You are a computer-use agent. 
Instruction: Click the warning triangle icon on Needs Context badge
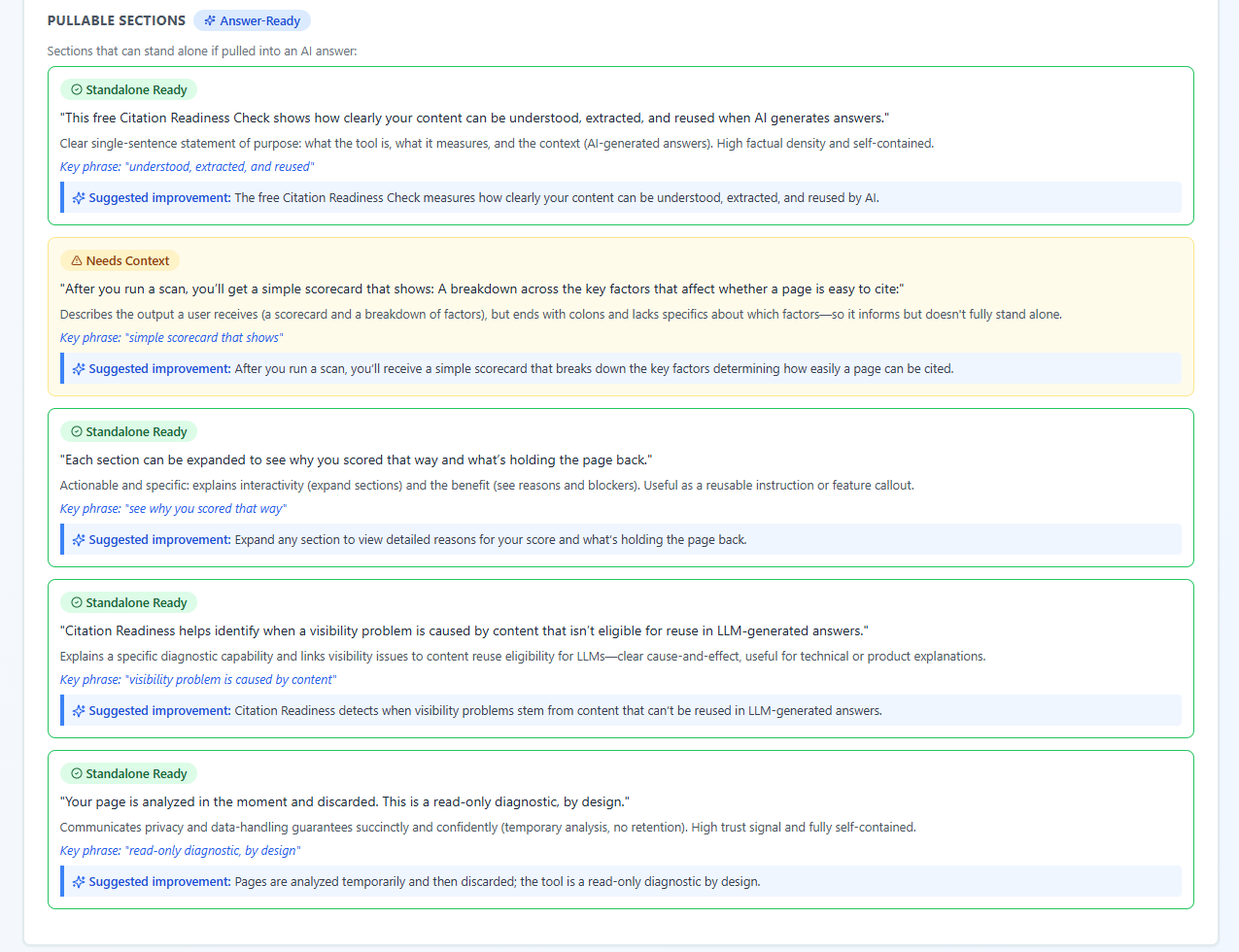click(77, 260)
